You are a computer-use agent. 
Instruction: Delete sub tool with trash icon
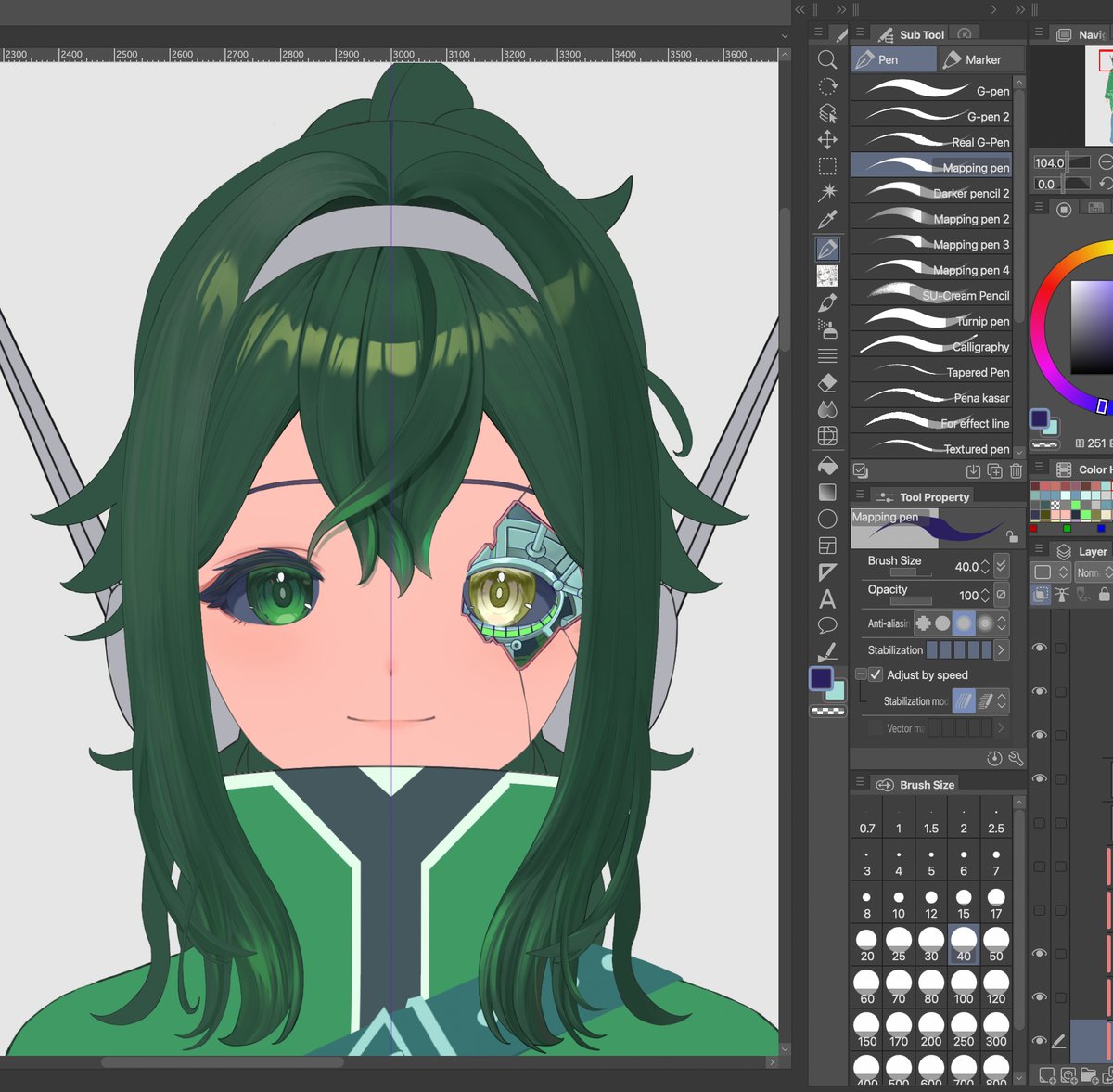tap(1016, 471)
